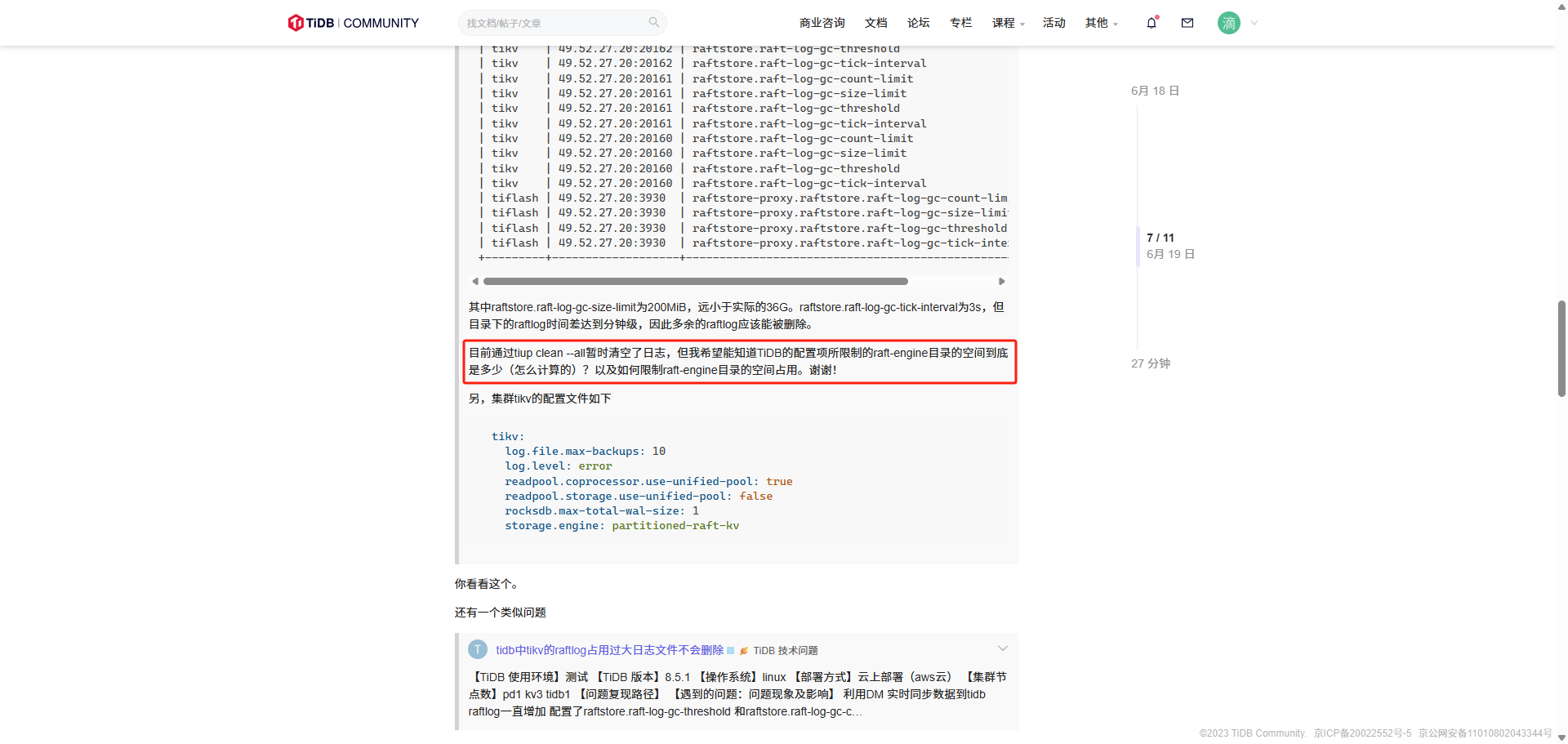Click the text '你看看这个。'
The height and width of the screenshot is (744, 1568).
pos(488,584)
